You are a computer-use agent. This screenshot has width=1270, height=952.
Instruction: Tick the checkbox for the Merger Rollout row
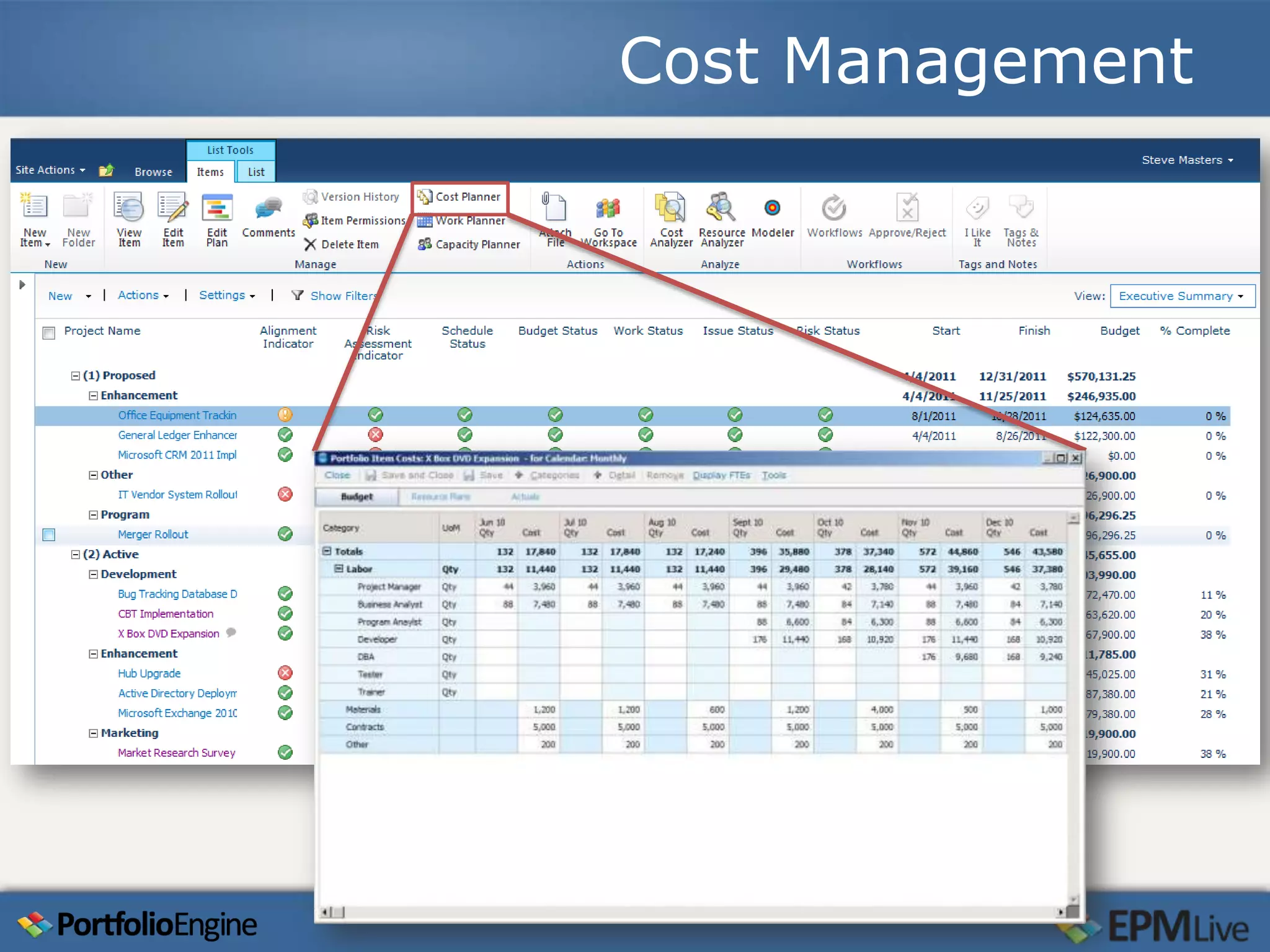click(49, 534)
